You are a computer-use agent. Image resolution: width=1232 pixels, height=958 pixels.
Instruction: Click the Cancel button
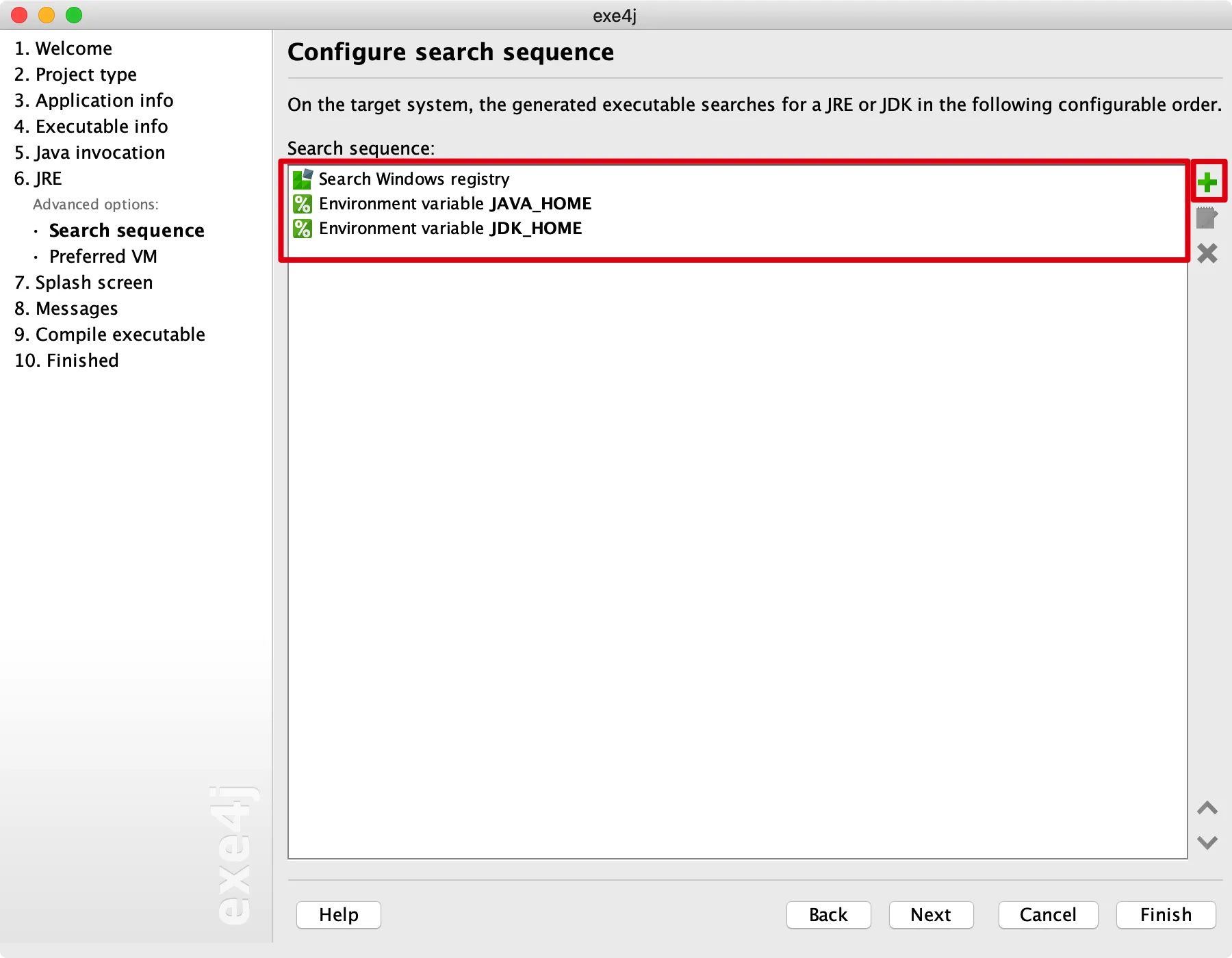pos(1048,915)
